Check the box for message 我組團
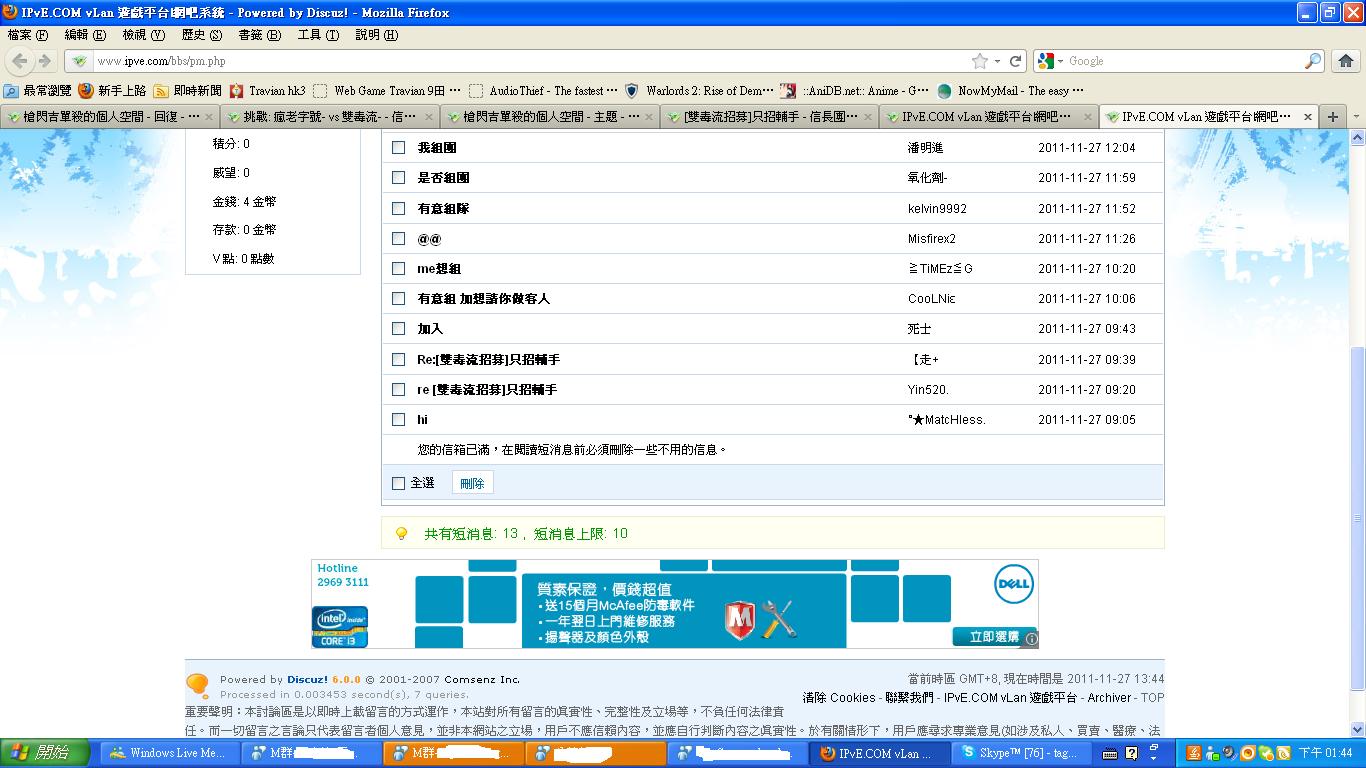 (398, 148)
